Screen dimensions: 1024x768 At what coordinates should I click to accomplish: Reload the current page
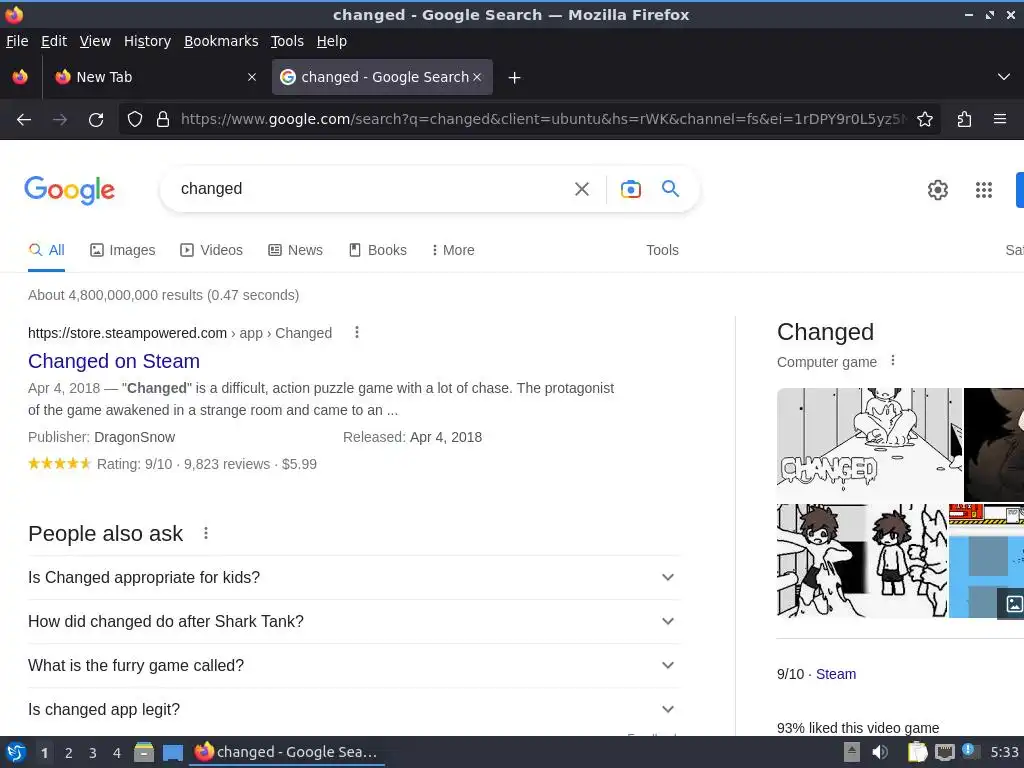point(96,120)
